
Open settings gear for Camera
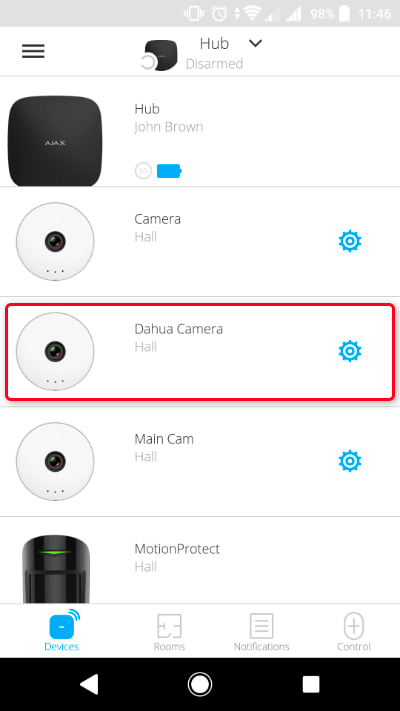tap(350, 241)
